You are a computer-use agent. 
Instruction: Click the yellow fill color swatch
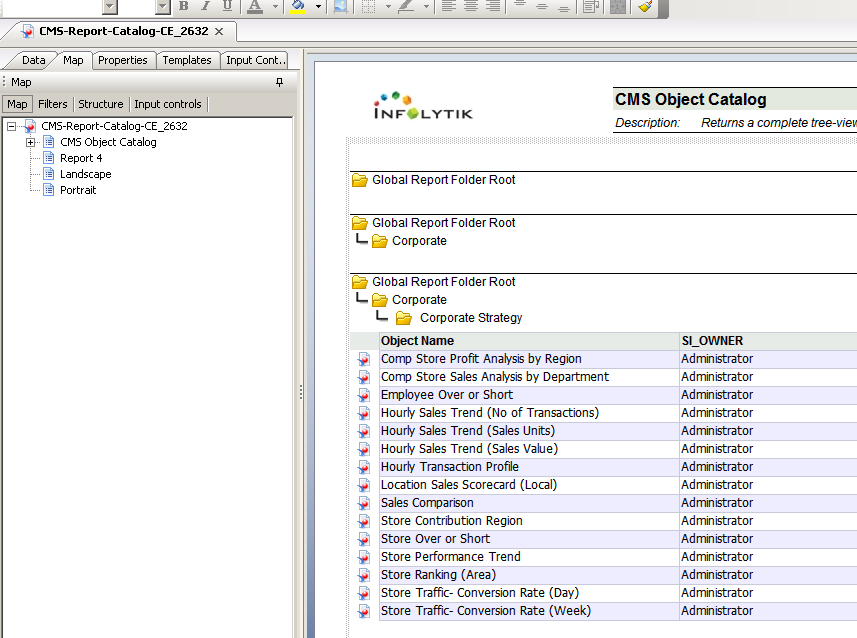point(298,12)
